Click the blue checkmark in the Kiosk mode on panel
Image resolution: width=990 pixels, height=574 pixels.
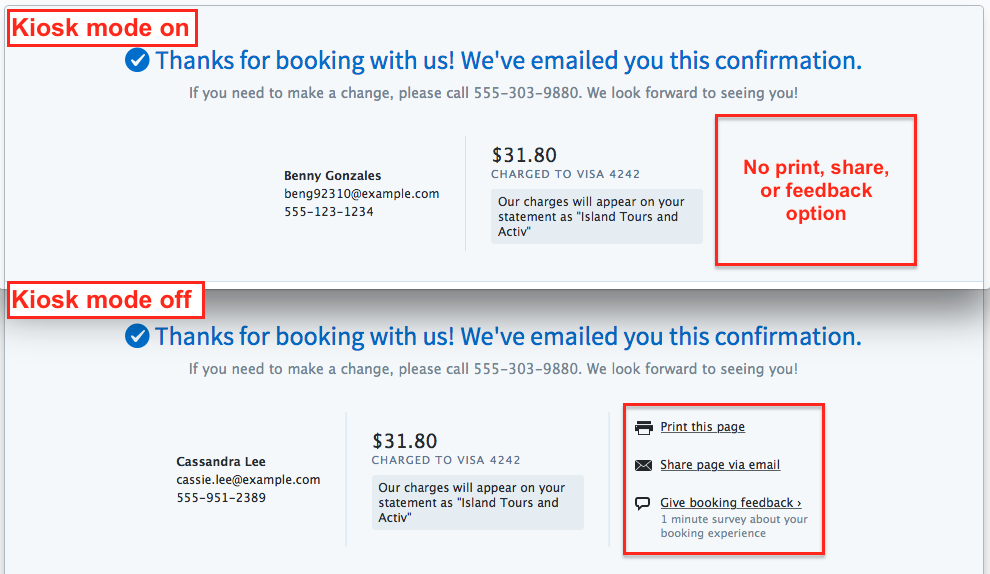point(138,61)
